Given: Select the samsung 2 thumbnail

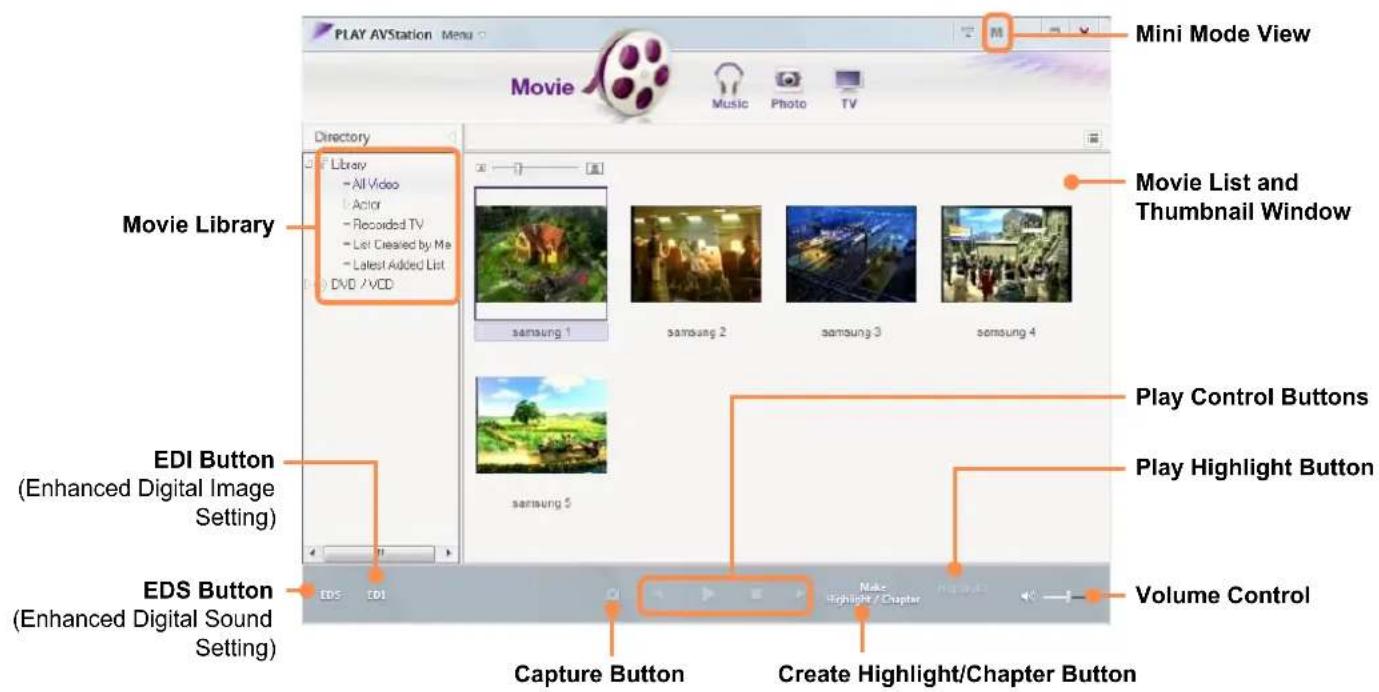Looking at the screenshot, I should [x=696, y=254].
